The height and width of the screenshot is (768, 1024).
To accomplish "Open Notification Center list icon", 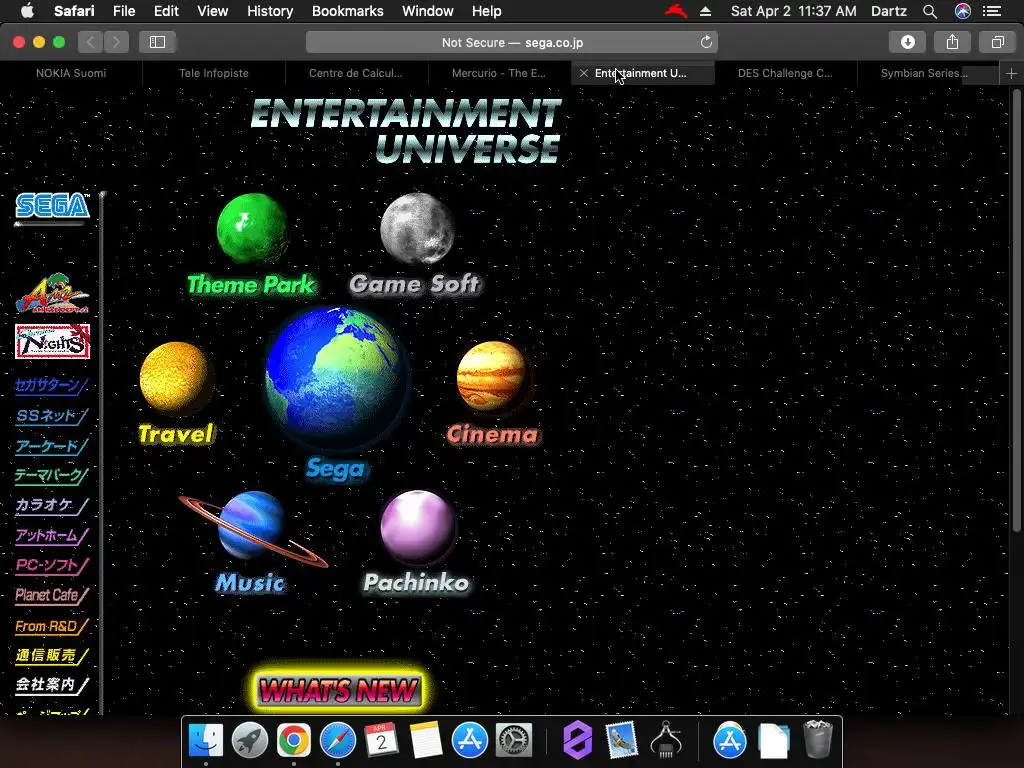I will tap(992, 11).
